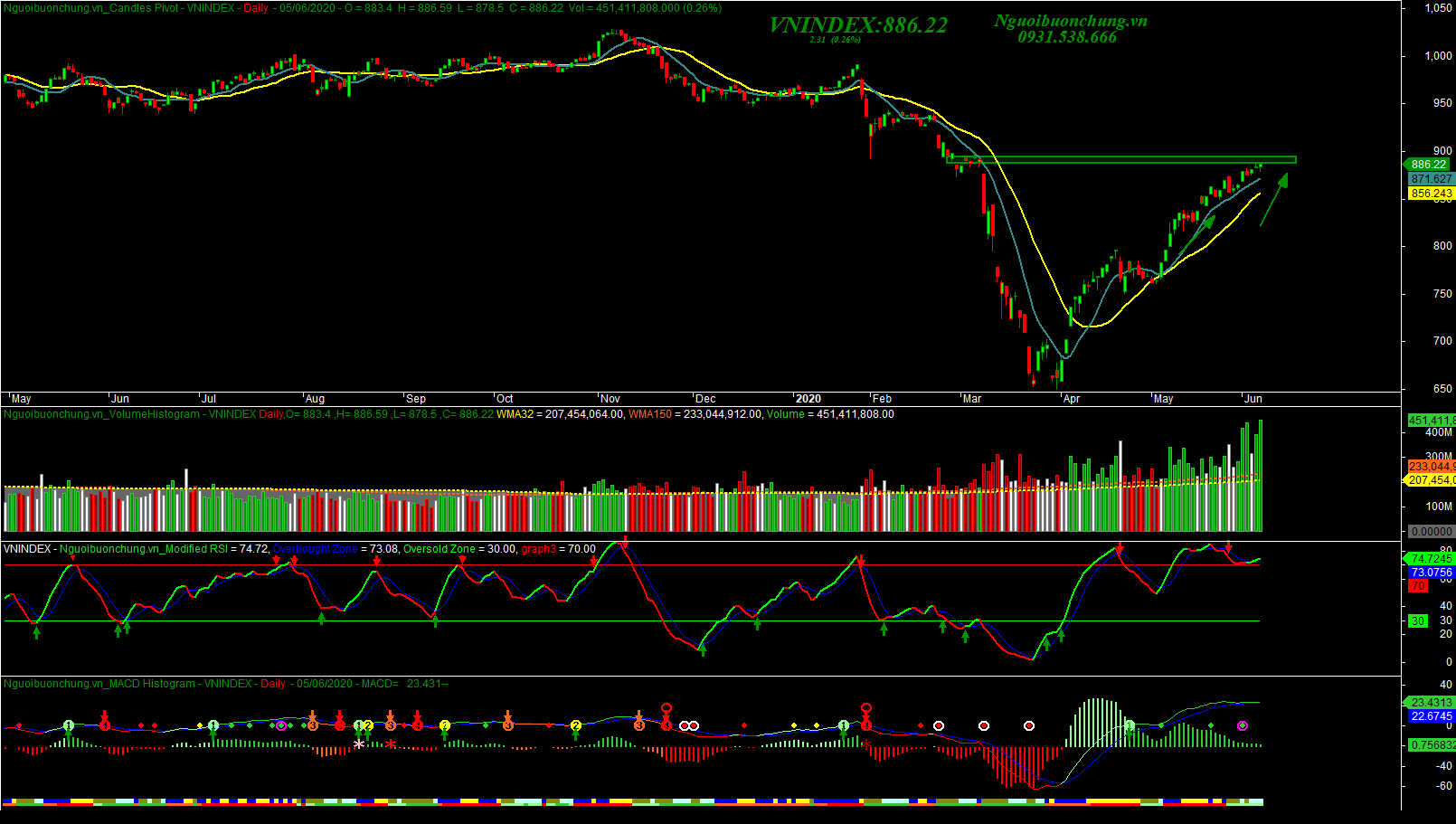This screenshot has width=1456, height=824.
Task: Click the Feb label on the time axis
Action: [x=882, y=399]
